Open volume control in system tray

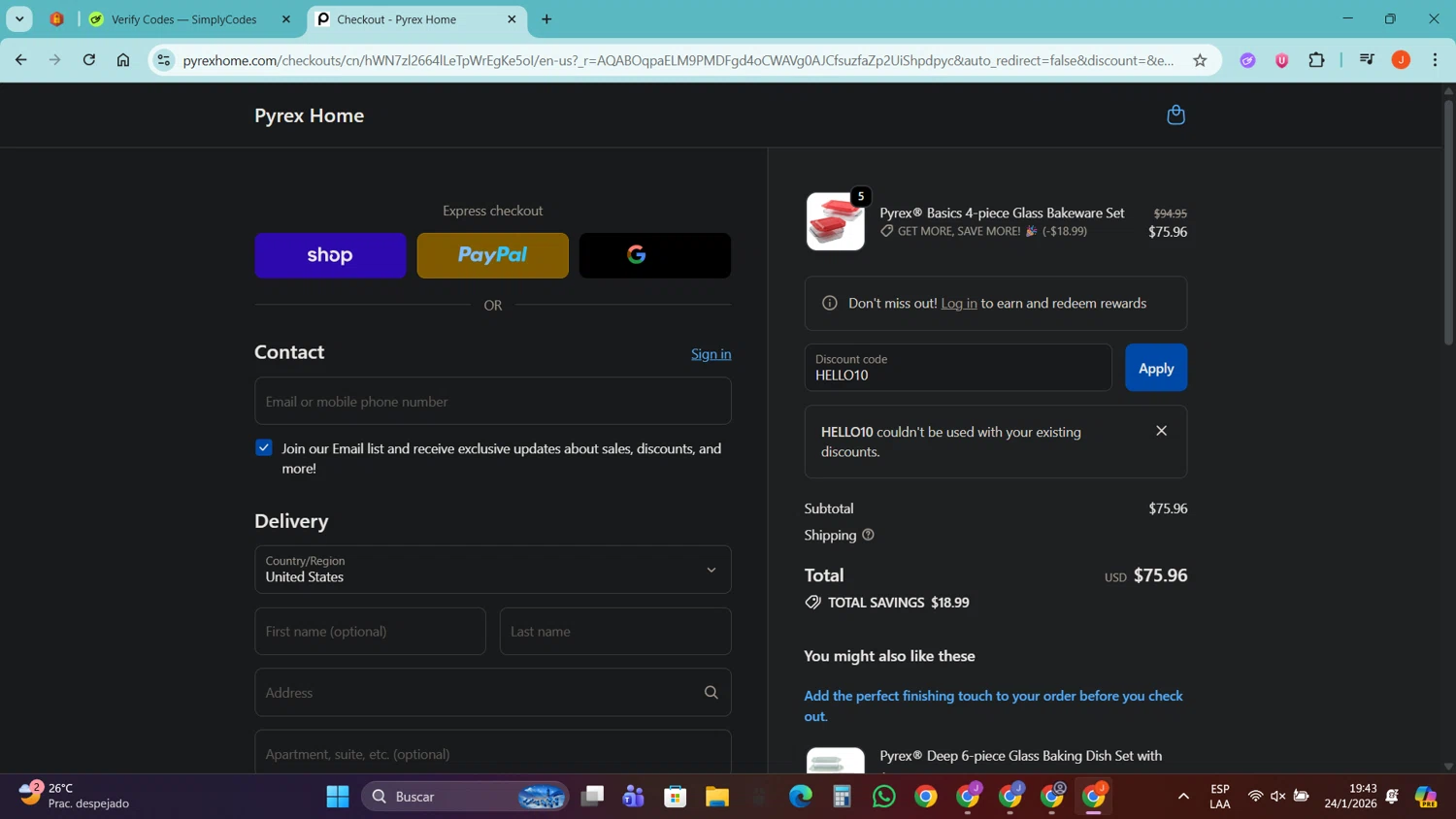point(1277,797)
